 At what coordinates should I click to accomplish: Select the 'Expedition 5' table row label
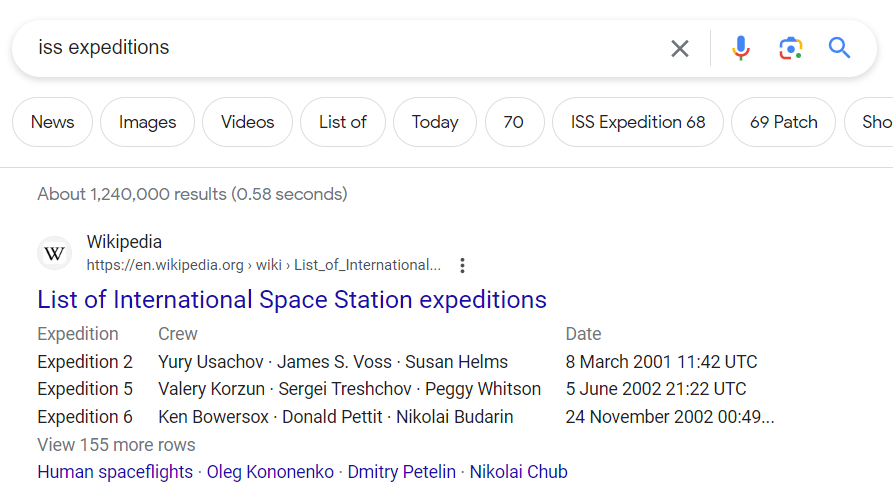(85, 389)
